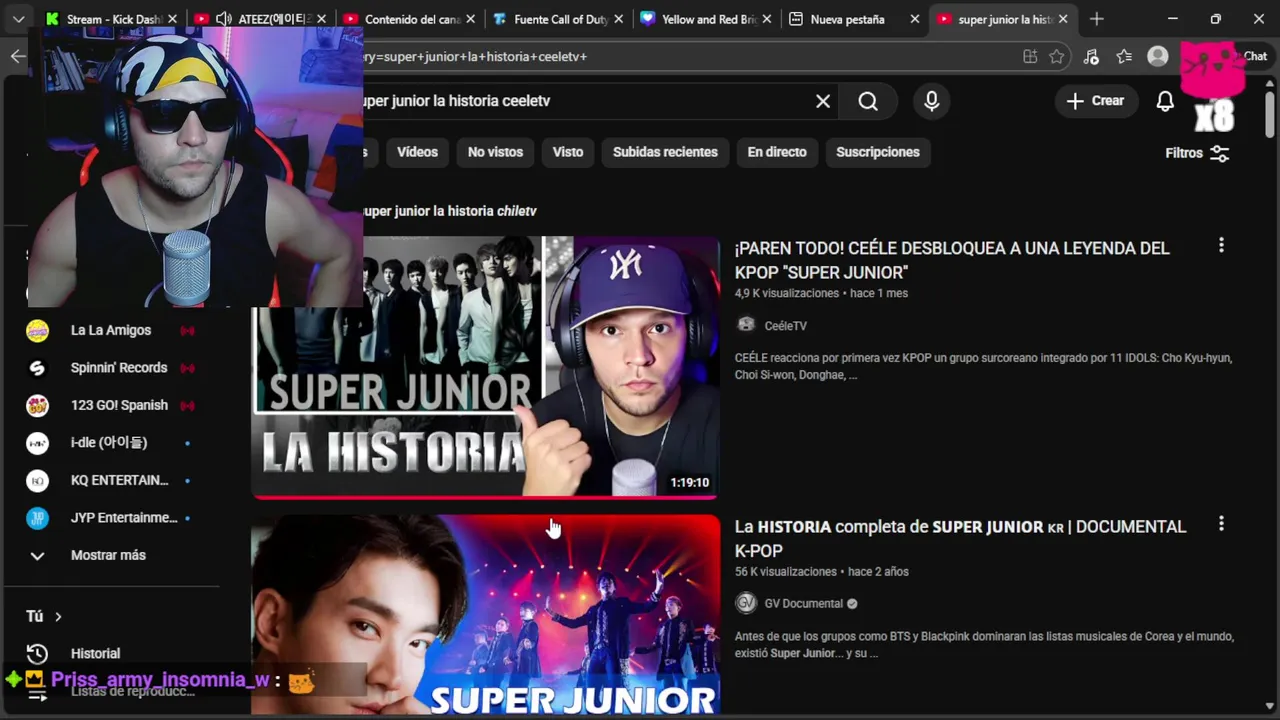Viewport: 1280px width, 720px height.
Task: Open more options for GV Documental video
Action: (1221, 524)
